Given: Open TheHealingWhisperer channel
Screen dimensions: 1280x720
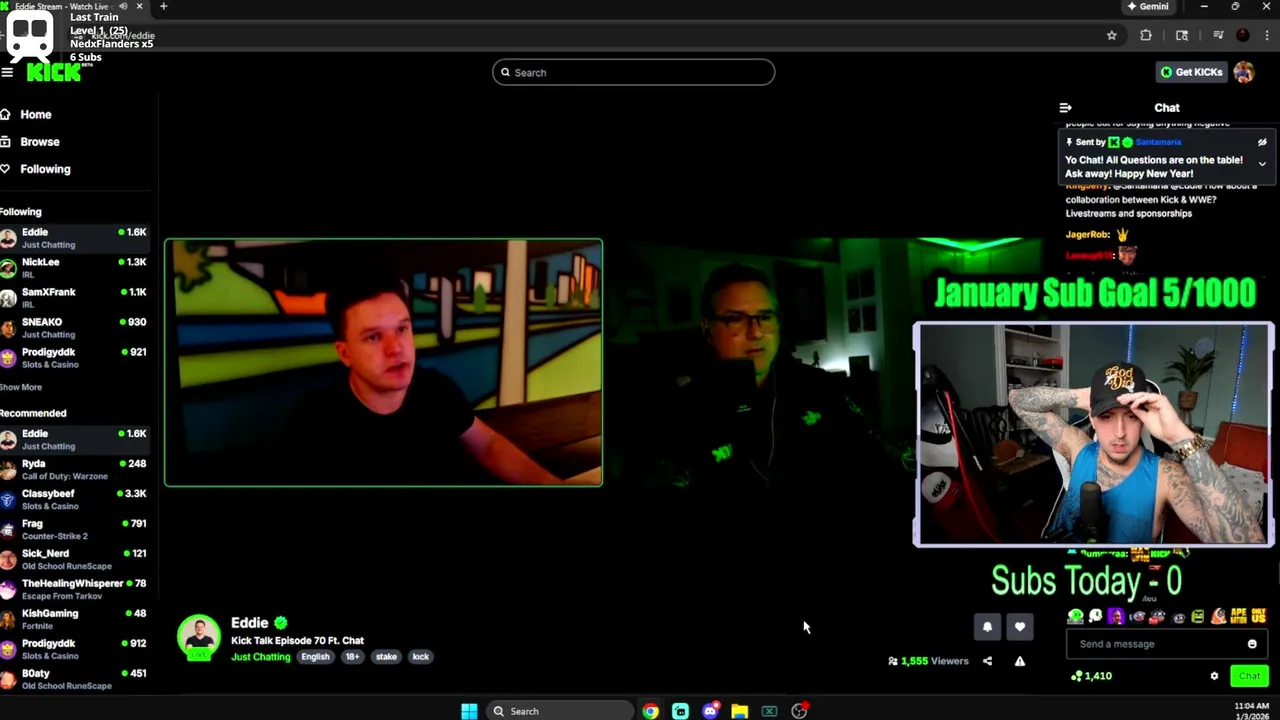Looking at the screenshot, I should point(75,589).
